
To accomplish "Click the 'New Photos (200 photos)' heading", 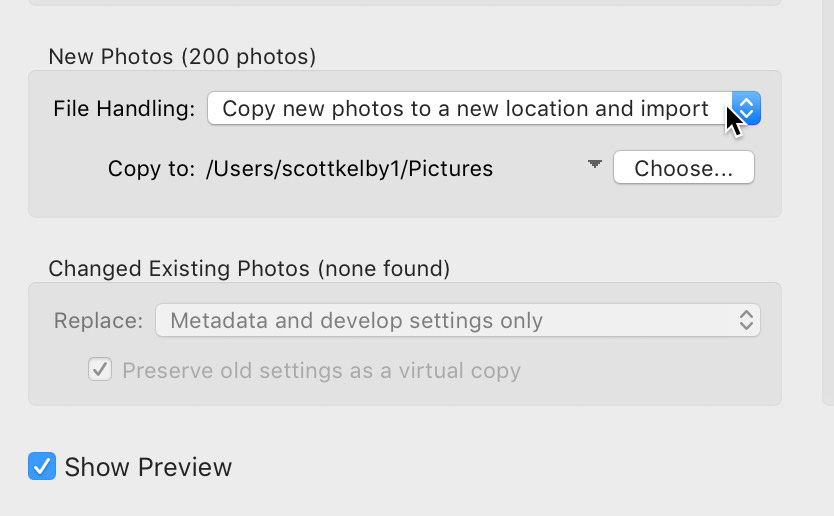I will pos(182,56).
